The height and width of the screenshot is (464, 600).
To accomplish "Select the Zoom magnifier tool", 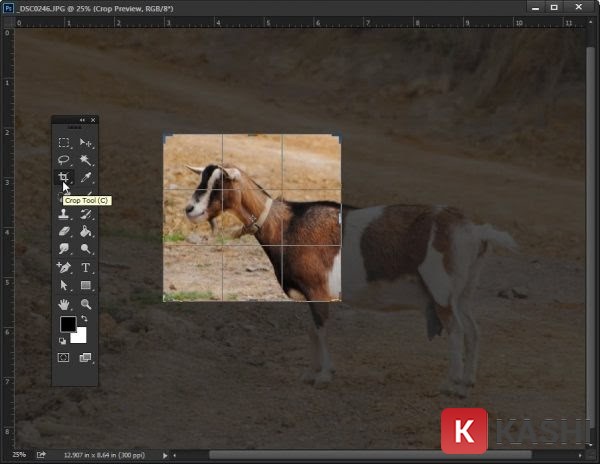I will [x=85, y=304].
